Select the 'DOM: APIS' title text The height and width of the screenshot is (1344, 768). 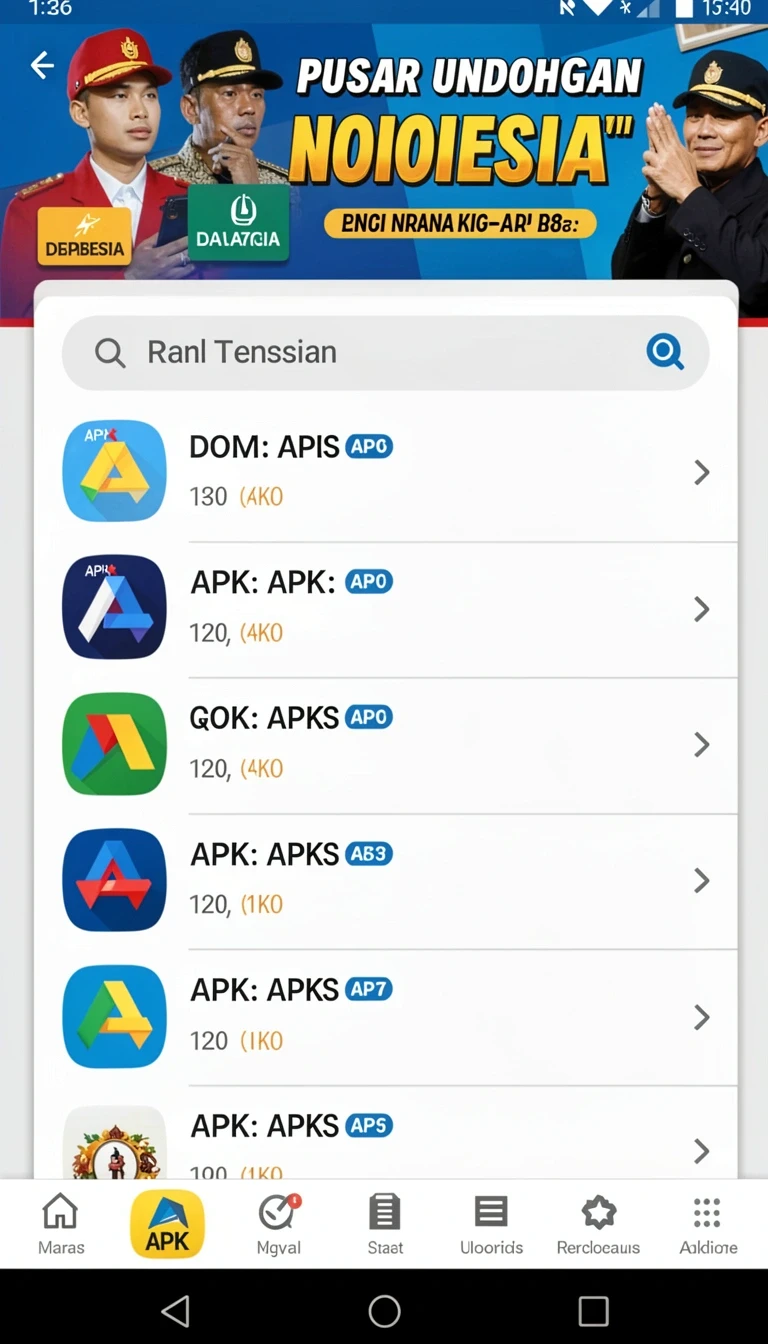[264, 447]
